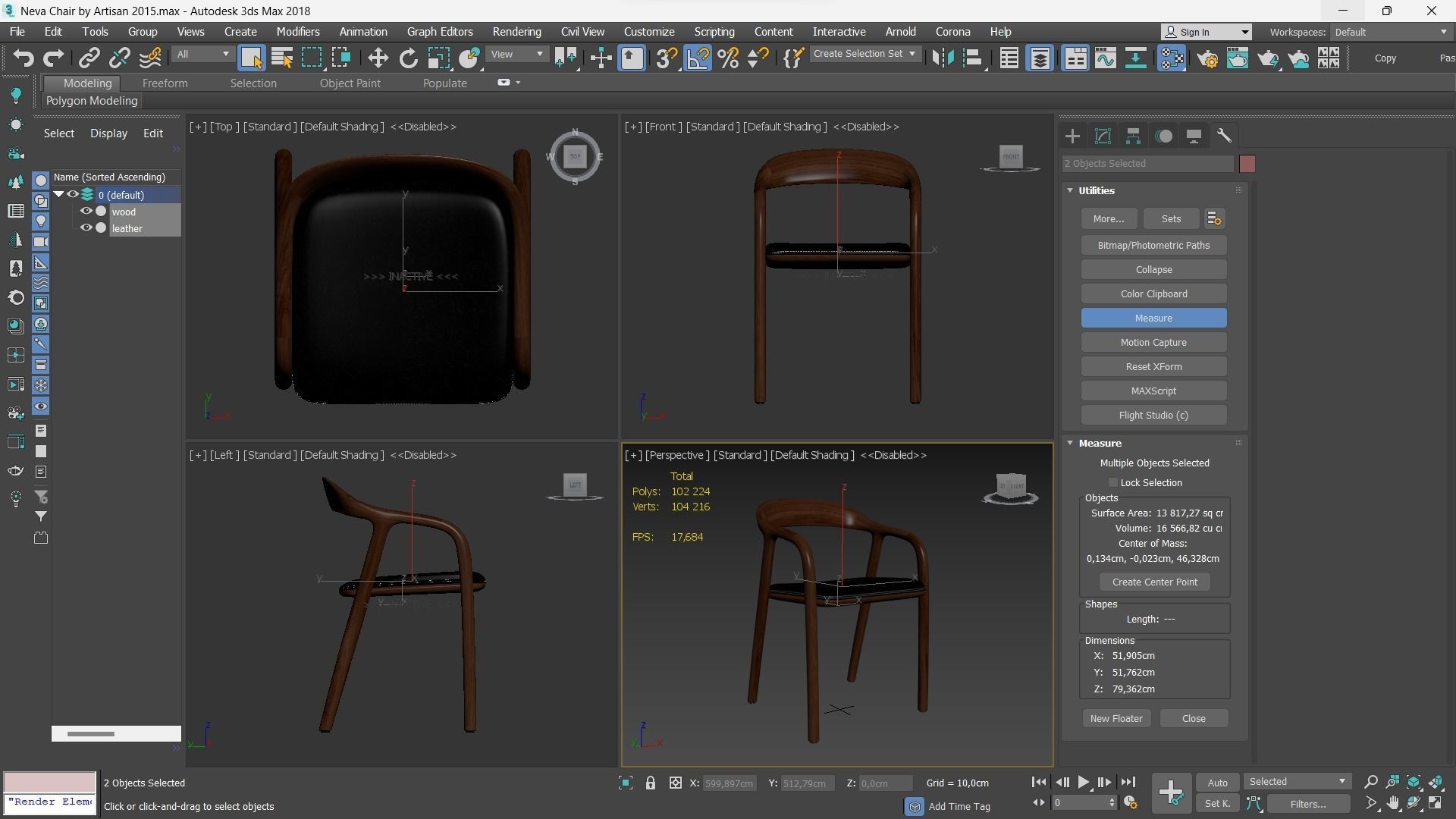Toggle Set Key mode button
The height and width of the screenshot is (819, 1456).
coord(1217,803)
